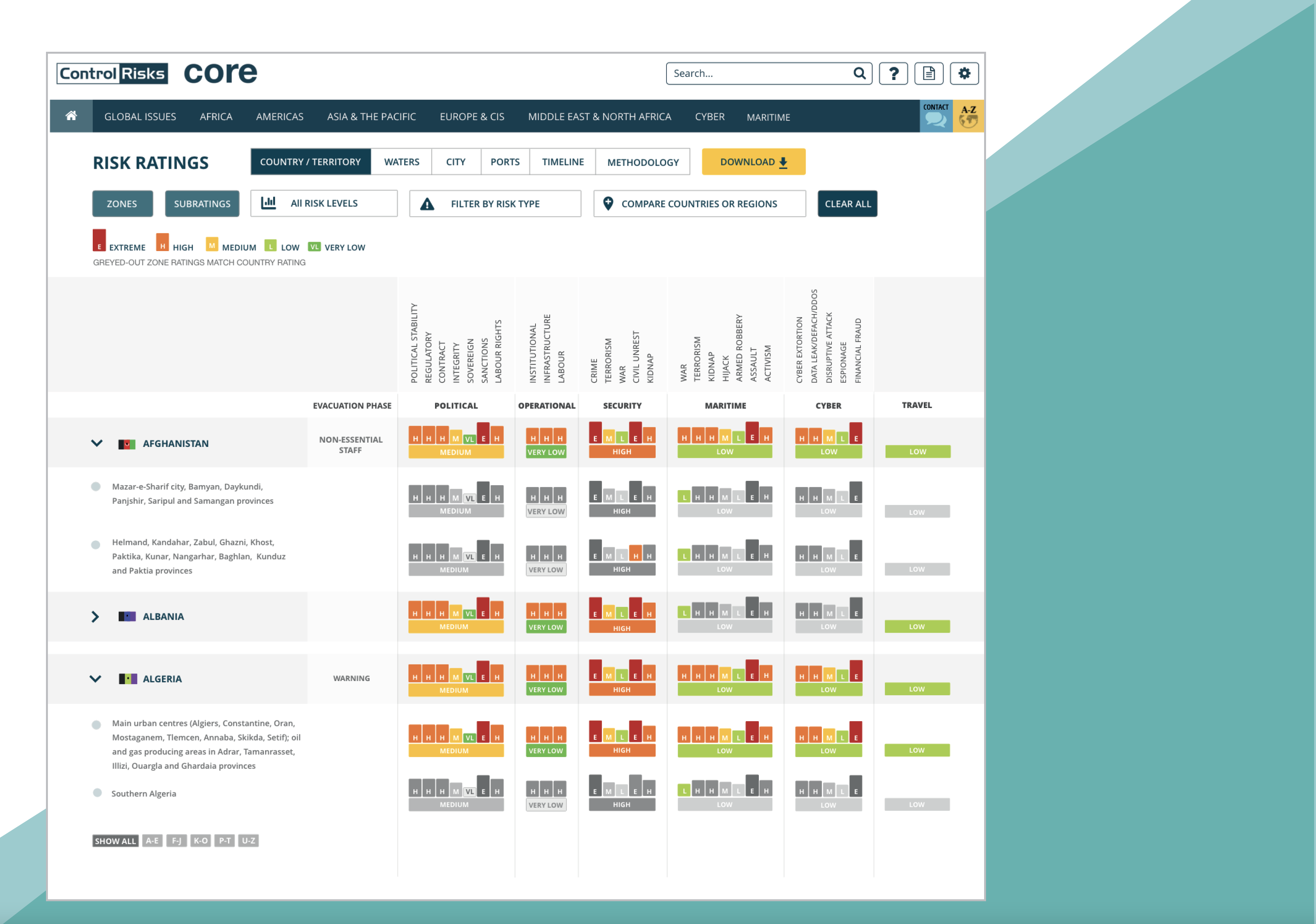The height and width of the screenshot is (924, 1316).
Task: Toggle the Subratings button
Action: click(x=202, y=204)
